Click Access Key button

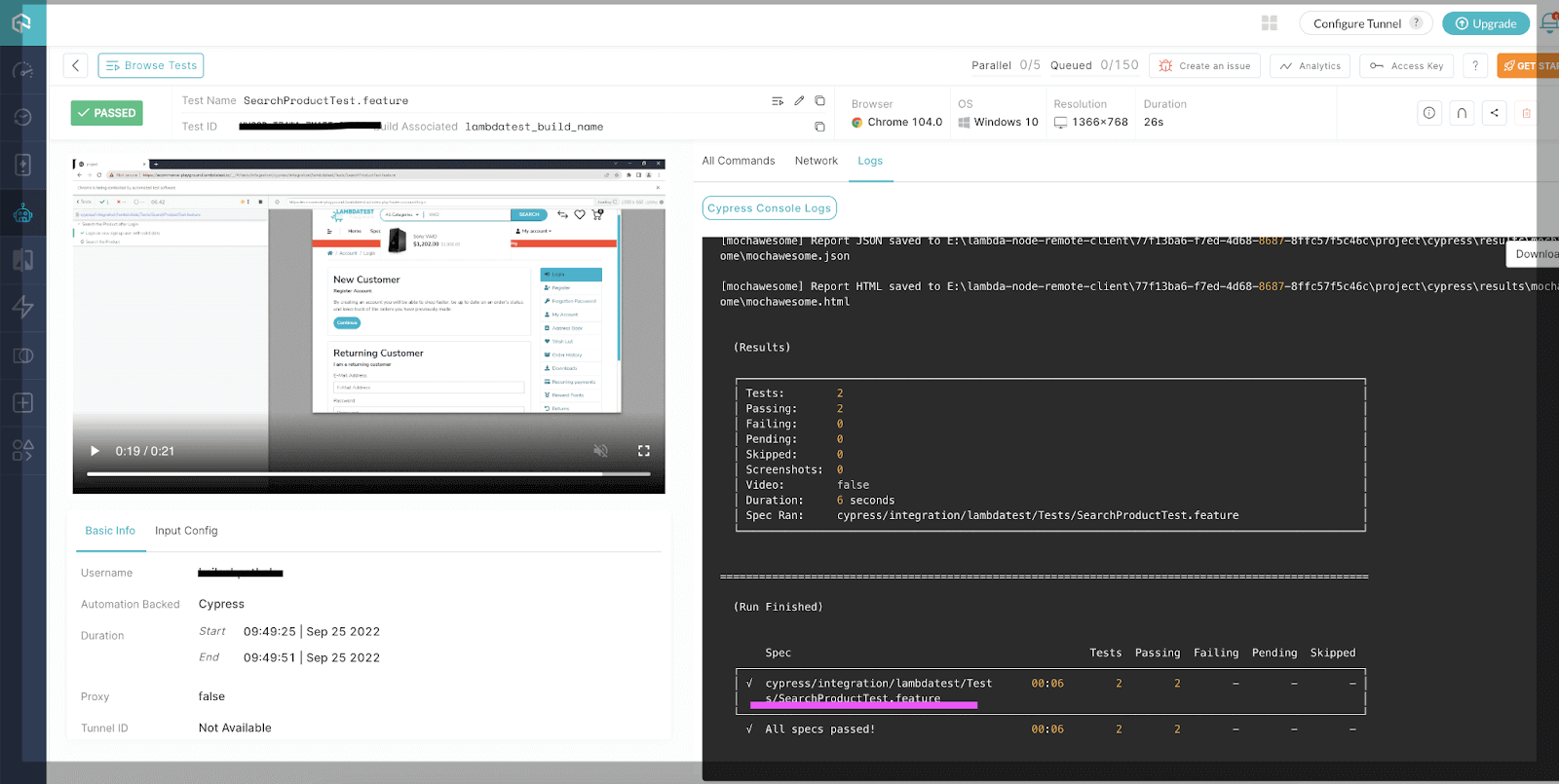(x=1406, y=65)
